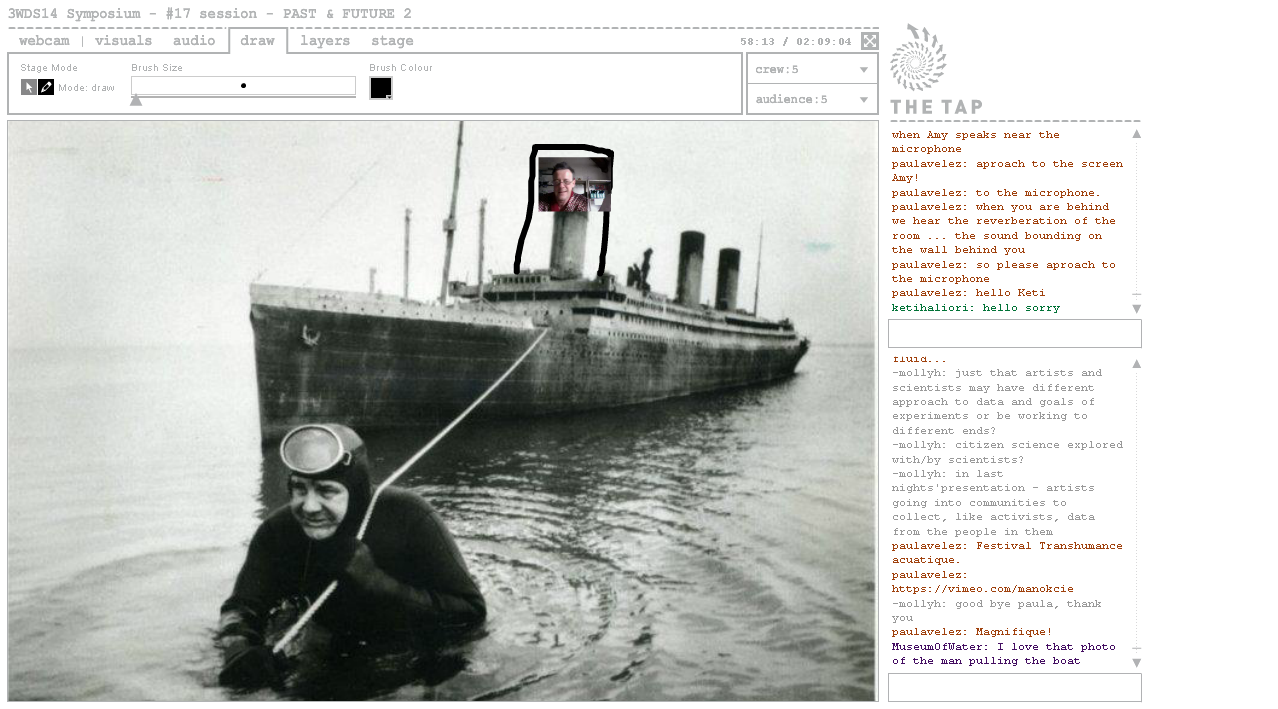1278x709 pixels.
Task: Select the pencil draw mode tool
Action: coord(46,87)
